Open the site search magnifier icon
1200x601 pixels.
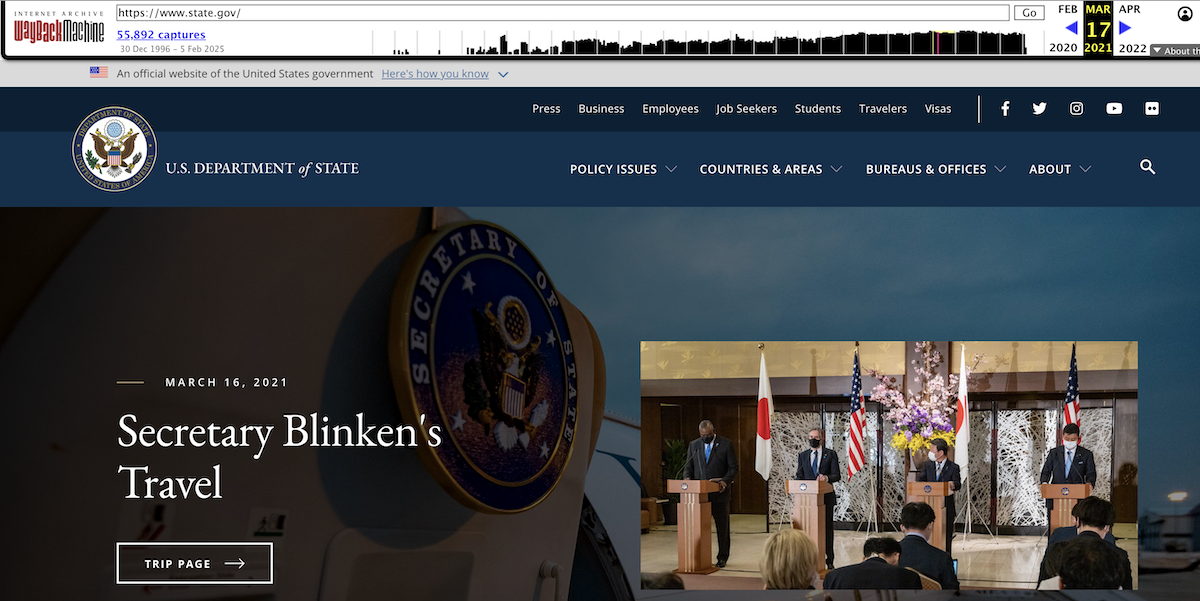(x=1147, y=168)
